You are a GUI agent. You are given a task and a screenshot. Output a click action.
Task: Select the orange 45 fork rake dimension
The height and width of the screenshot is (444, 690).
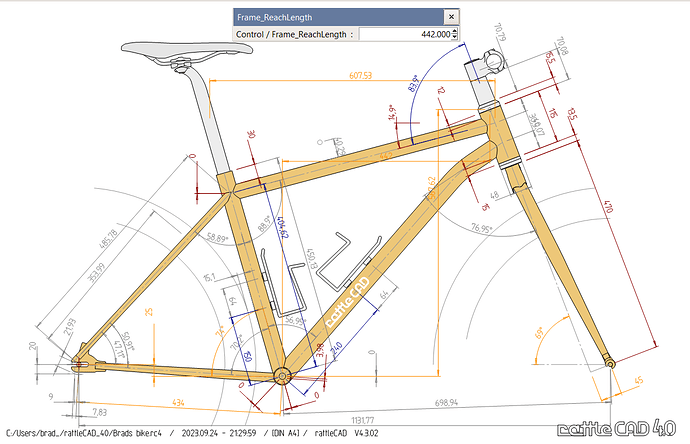(639, 380)
